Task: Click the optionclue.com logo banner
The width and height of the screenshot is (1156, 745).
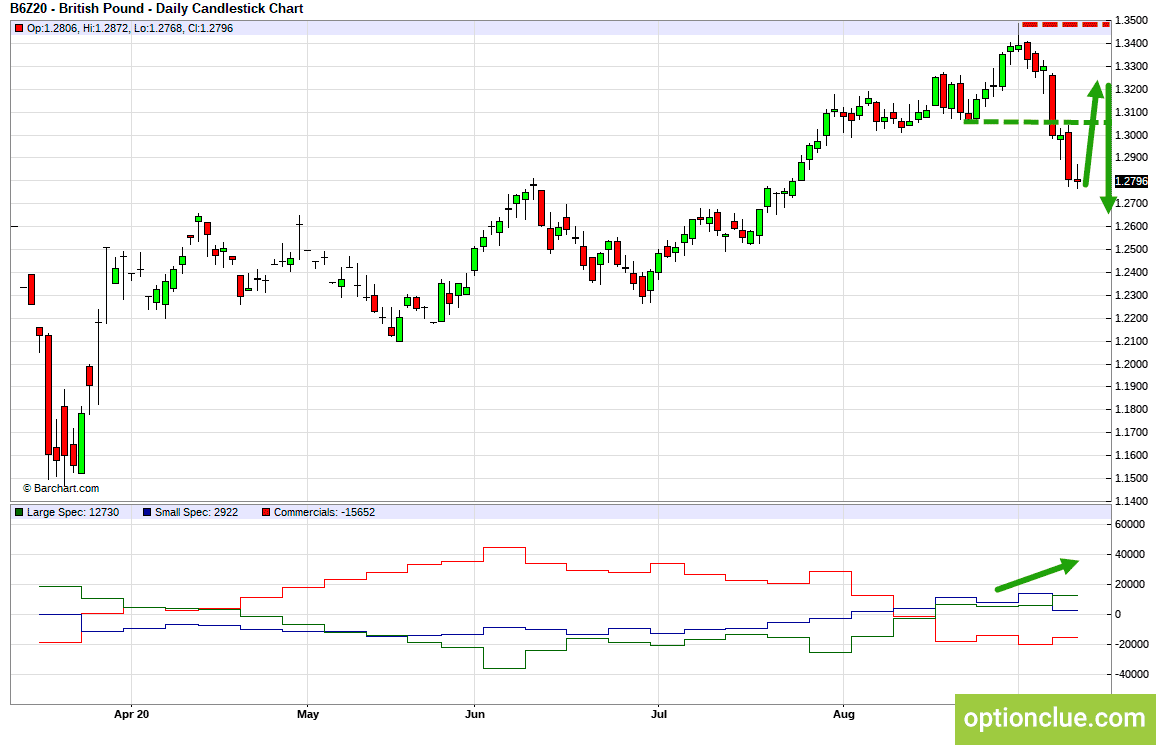Action: click(1055, 718)
